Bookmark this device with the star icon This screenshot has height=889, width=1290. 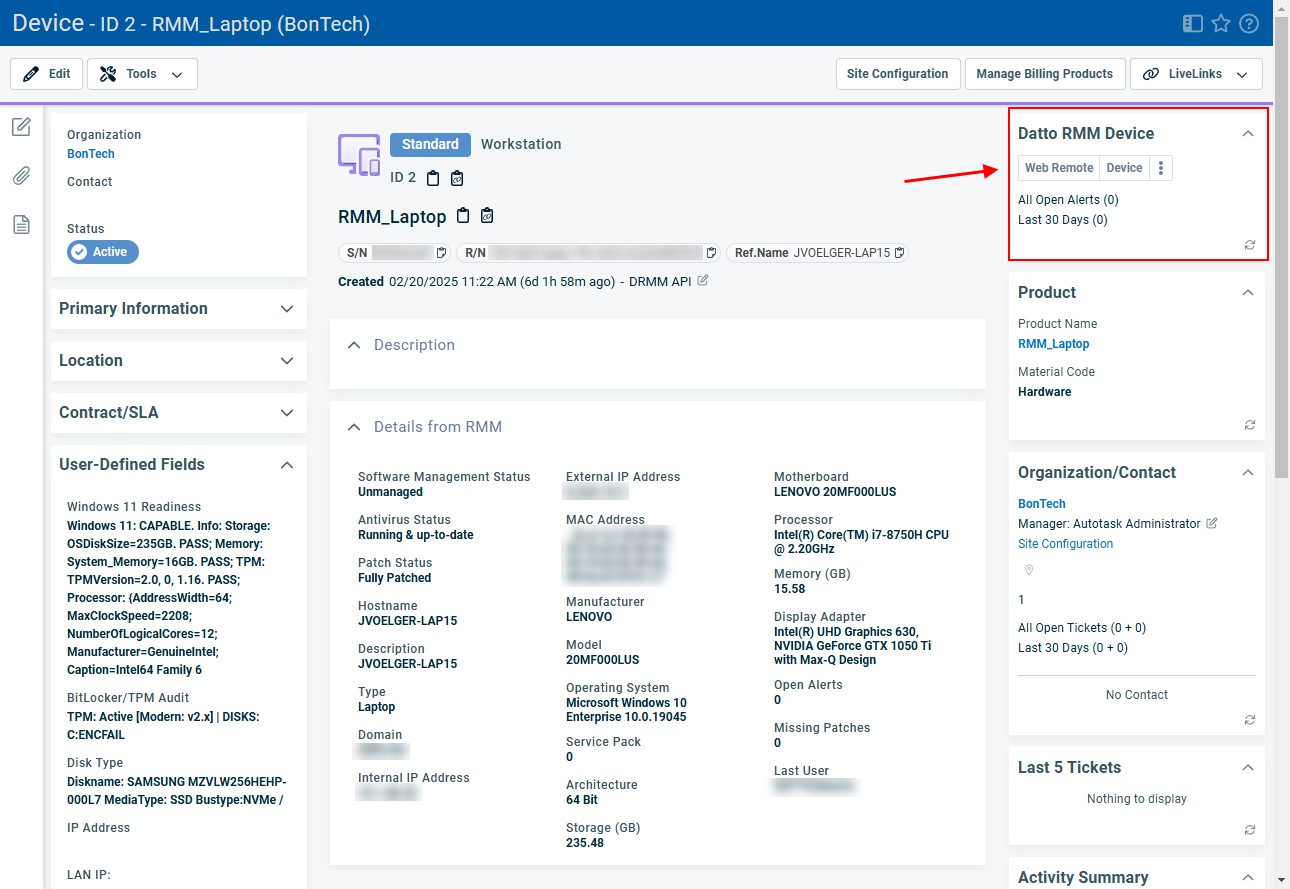click(x=1220, y=23)
